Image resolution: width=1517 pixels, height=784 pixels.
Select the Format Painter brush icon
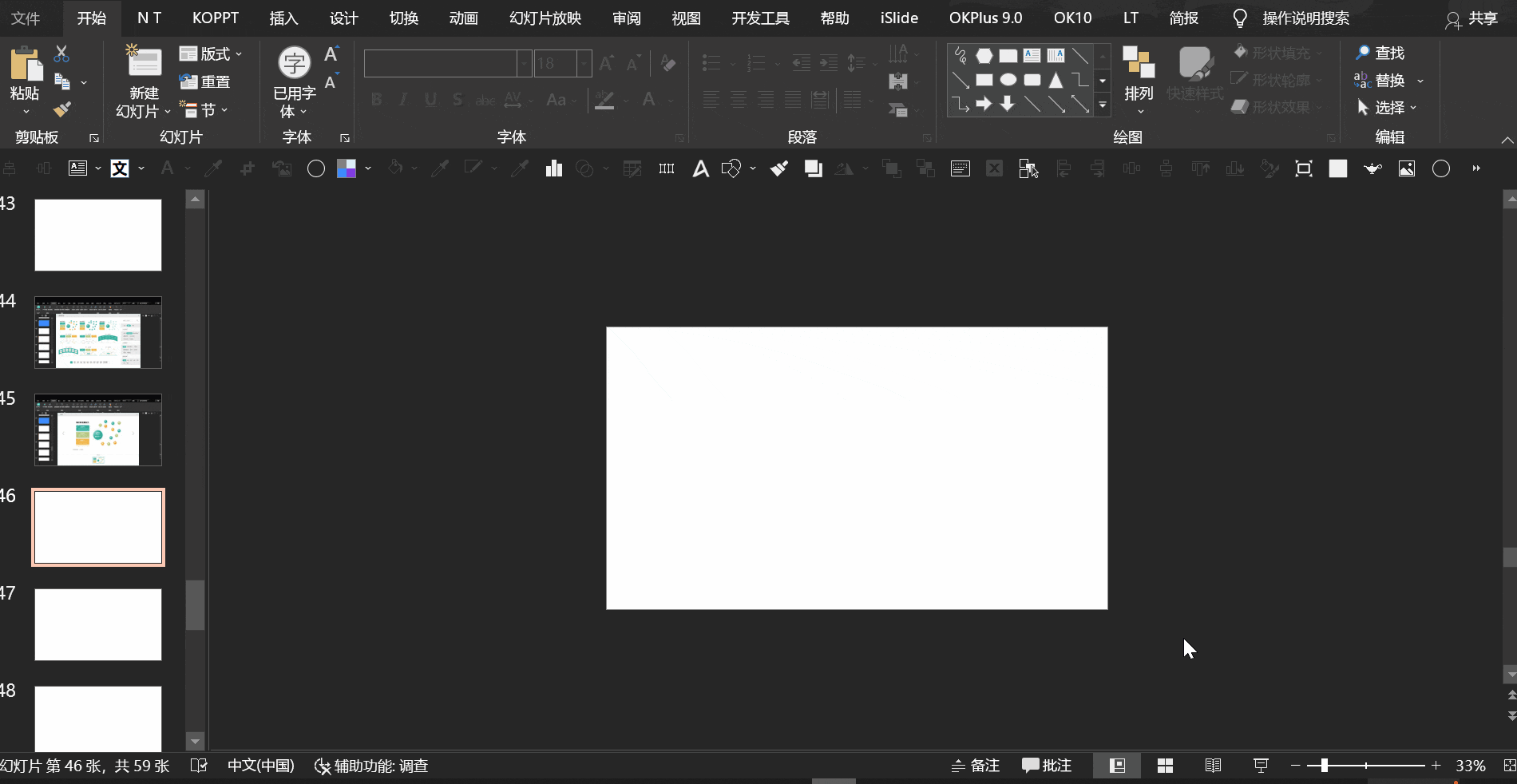tap(61, 109)
